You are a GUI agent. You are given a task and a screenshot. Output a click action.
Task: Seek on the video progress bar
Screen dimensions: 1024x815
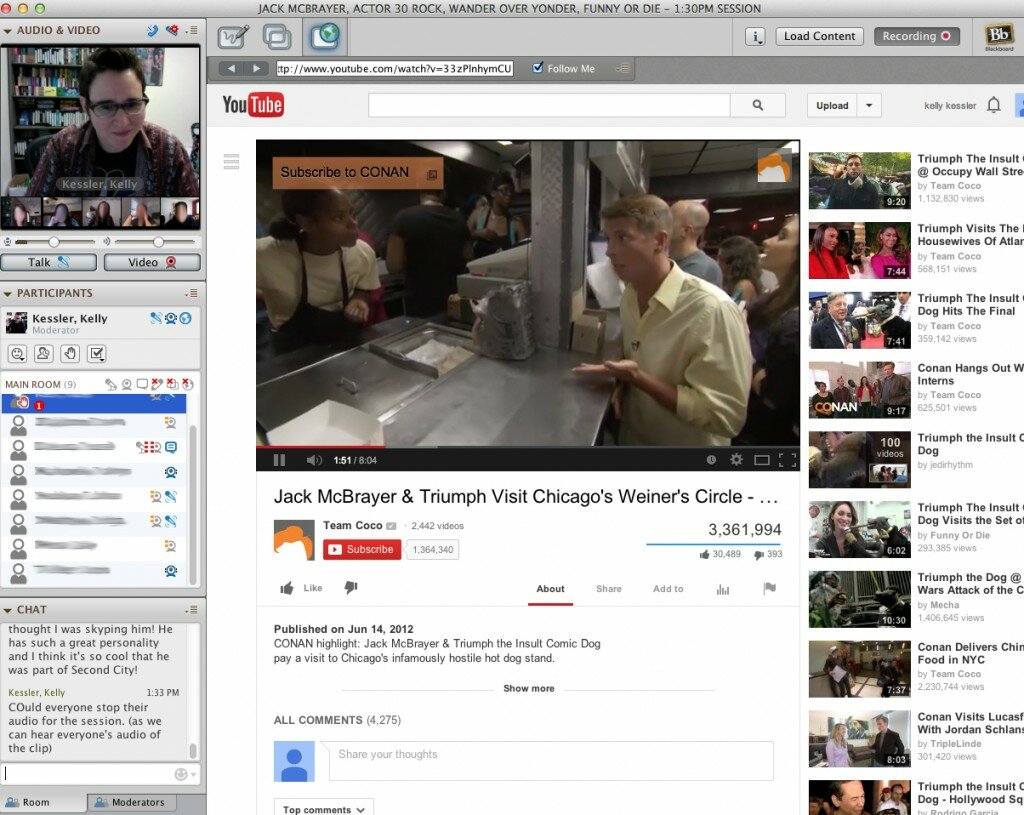click(x=528, y=447)
